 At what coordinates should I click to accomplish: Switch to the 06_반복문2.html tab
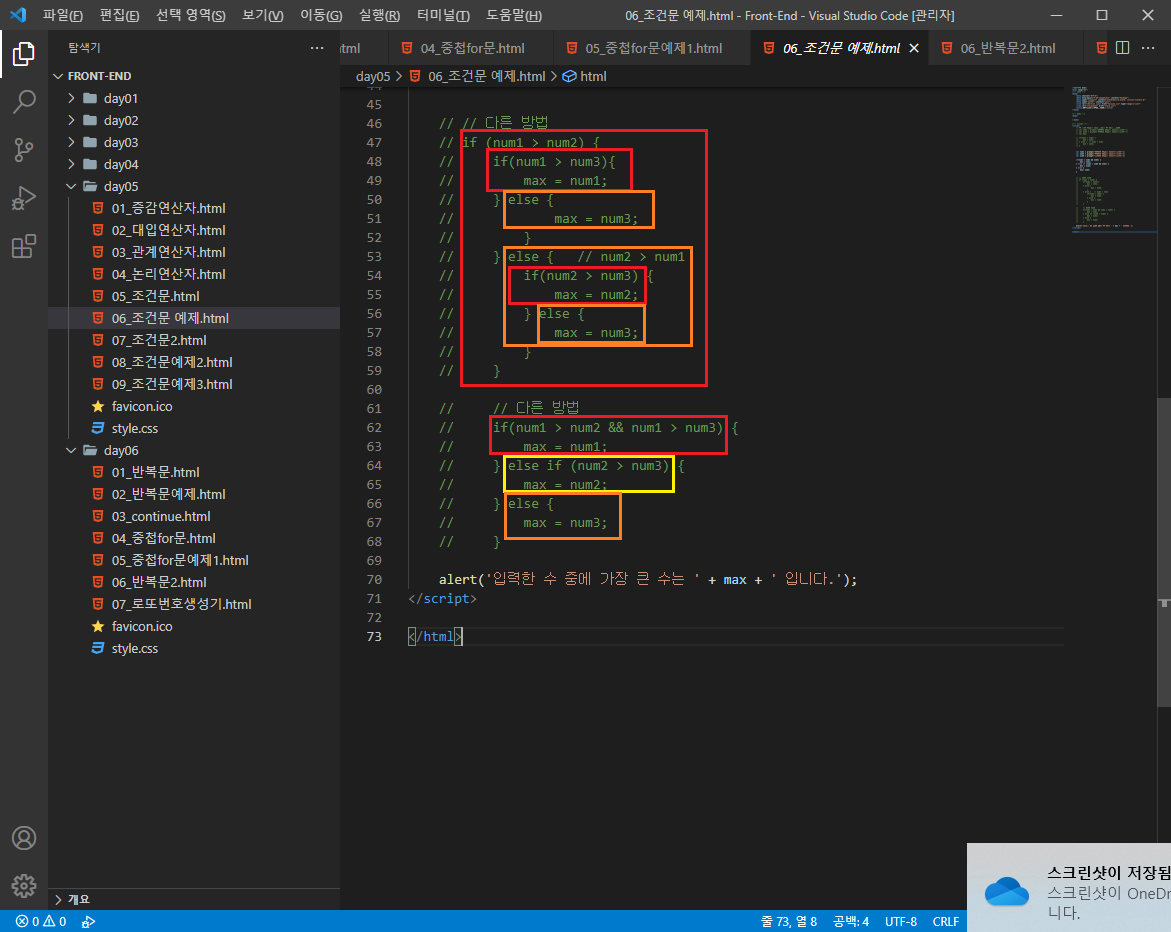(1007, 48)
